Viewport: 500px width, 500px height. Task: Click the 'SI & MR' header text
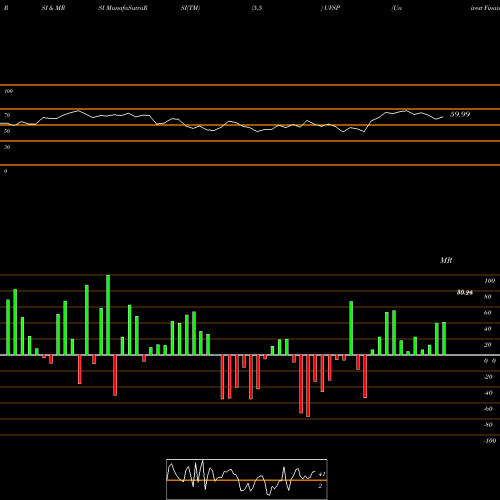53,8
